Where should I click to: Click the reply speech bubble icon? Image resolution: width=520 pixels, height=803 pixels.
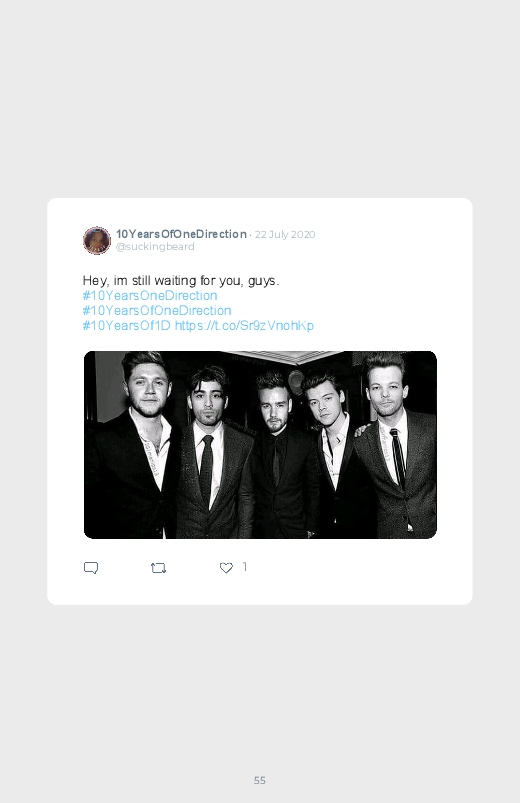91,568
